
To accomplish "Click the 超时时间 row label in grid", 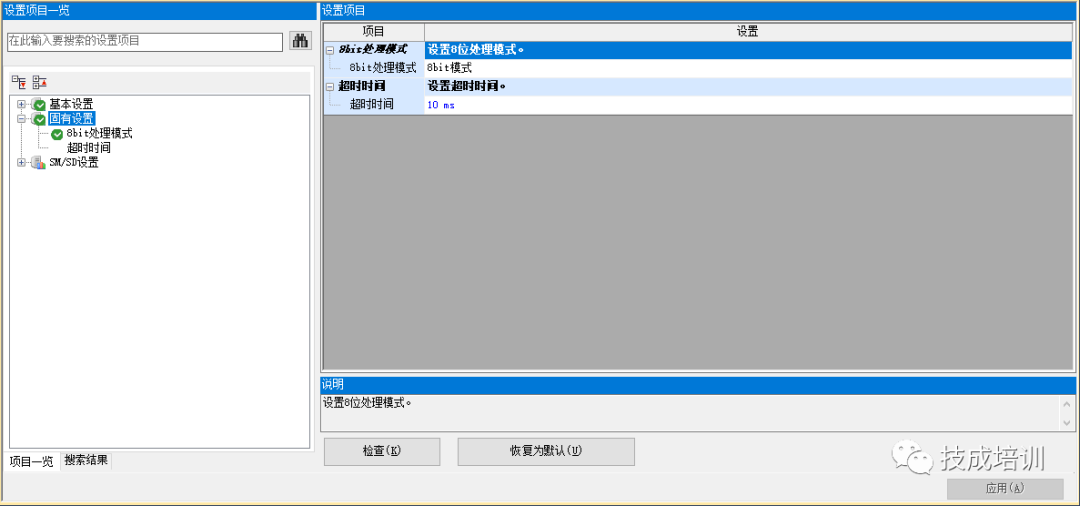I will (371, 105).
